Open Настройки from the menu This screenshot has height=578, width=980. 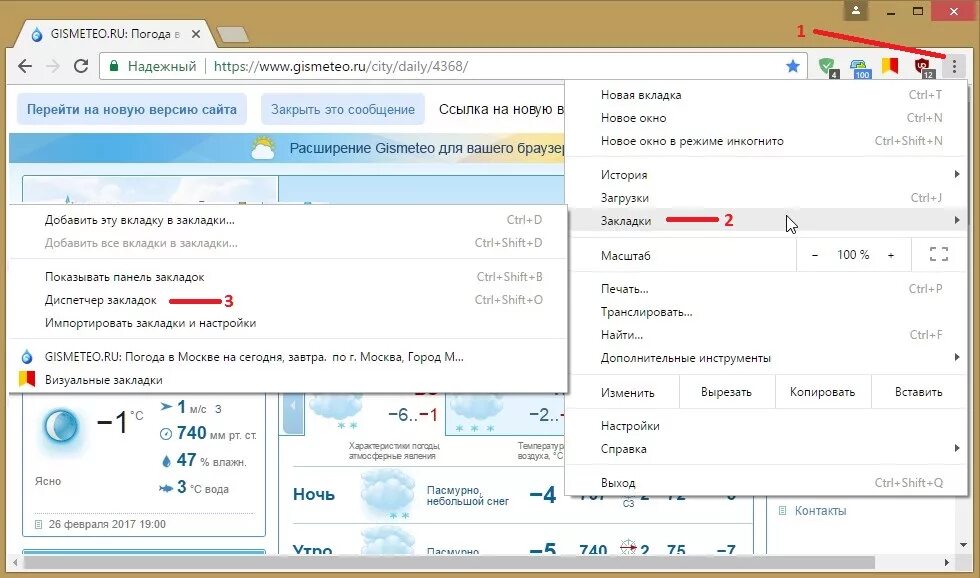(x=766, y=426)
